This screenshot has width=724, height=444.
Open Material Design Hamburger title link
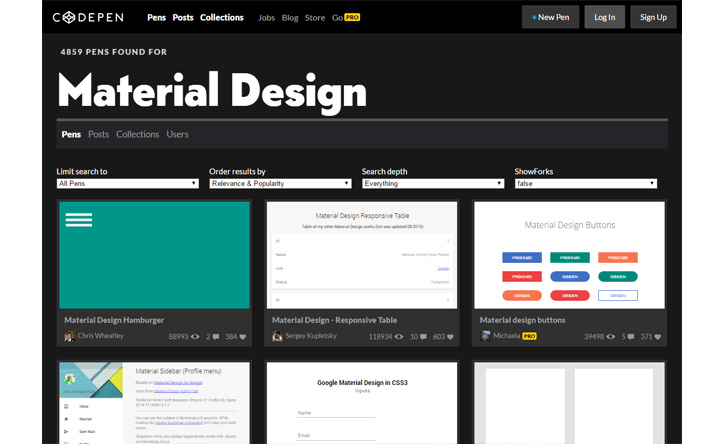(x=114, y=320)
